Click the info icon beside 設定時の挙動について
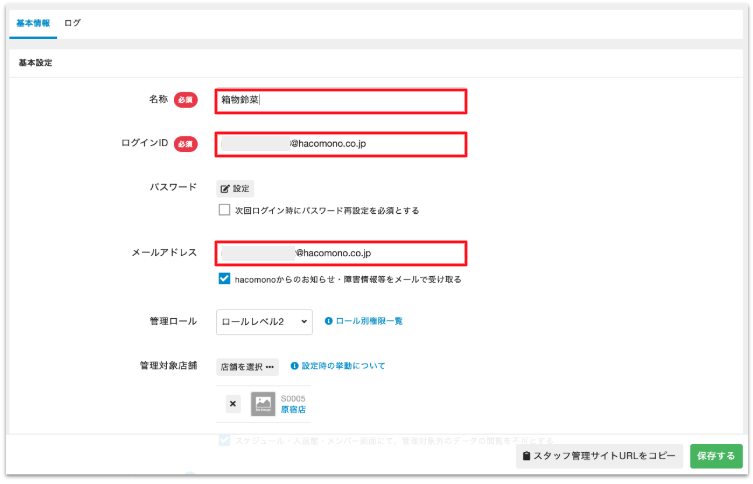The width and height of the screenshot is (753, 484). coord(295,366)
